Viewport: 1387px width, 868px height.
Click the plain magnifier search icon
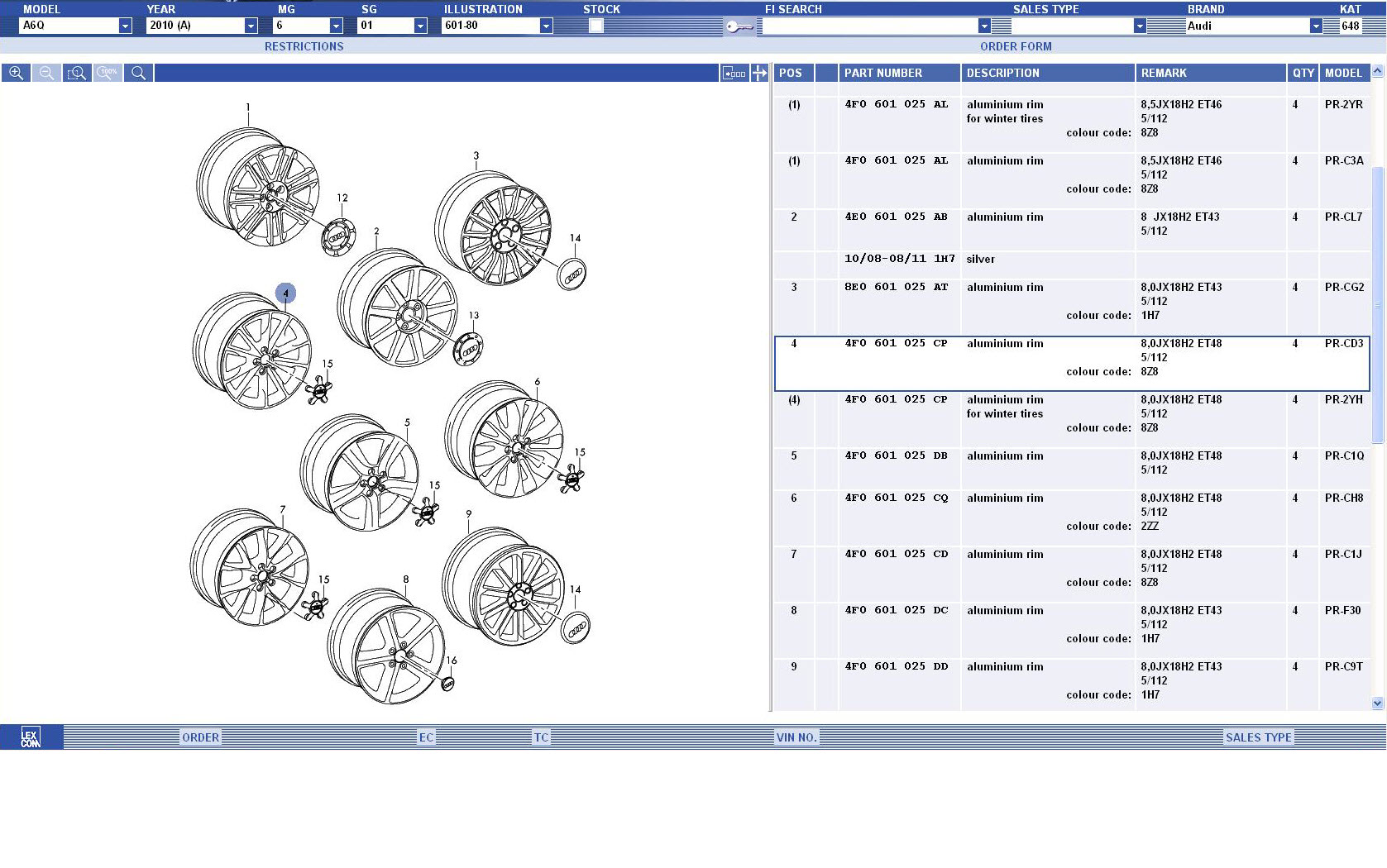[x=138, y=74]
